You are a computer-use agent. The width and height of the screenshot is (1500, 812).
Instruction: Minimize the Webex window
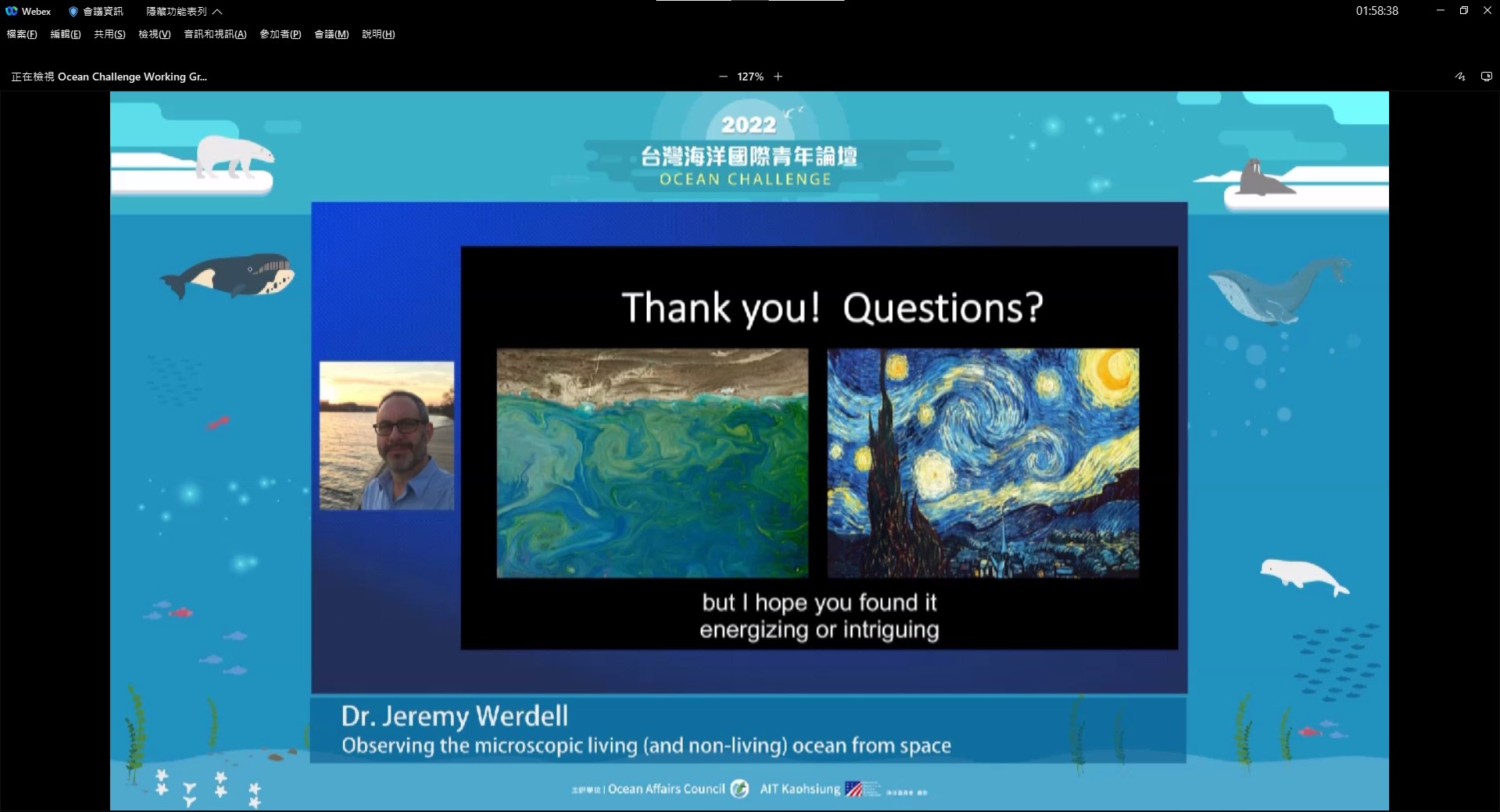pos(1441,10)
